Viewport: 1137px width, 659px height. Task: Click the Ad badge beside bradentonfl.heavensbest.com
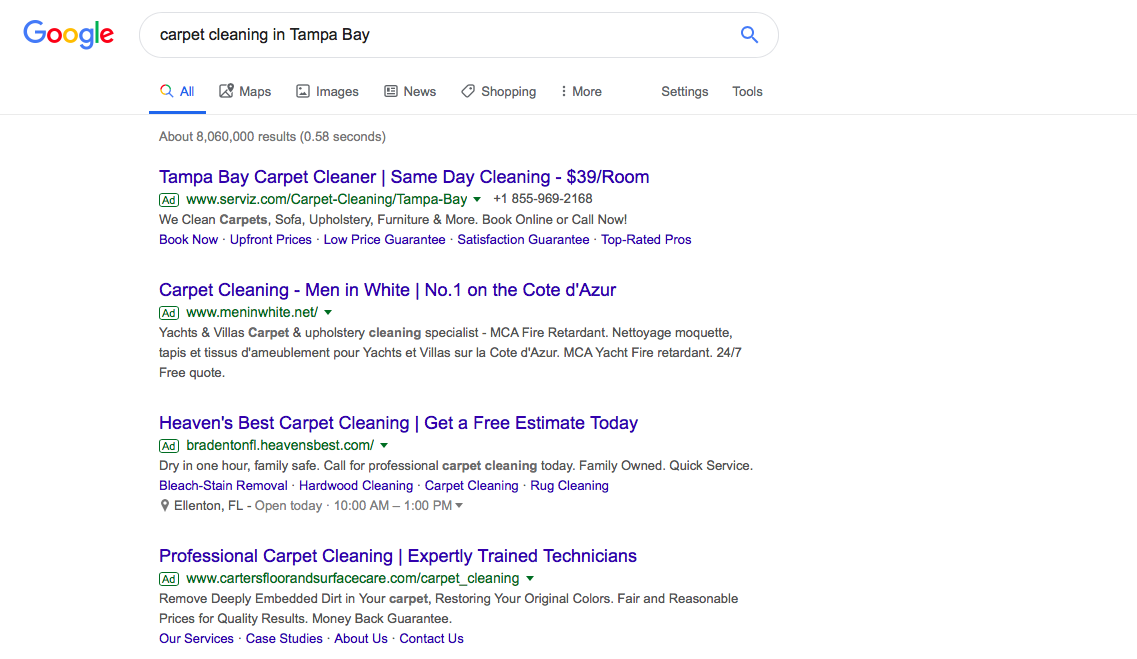169,446
